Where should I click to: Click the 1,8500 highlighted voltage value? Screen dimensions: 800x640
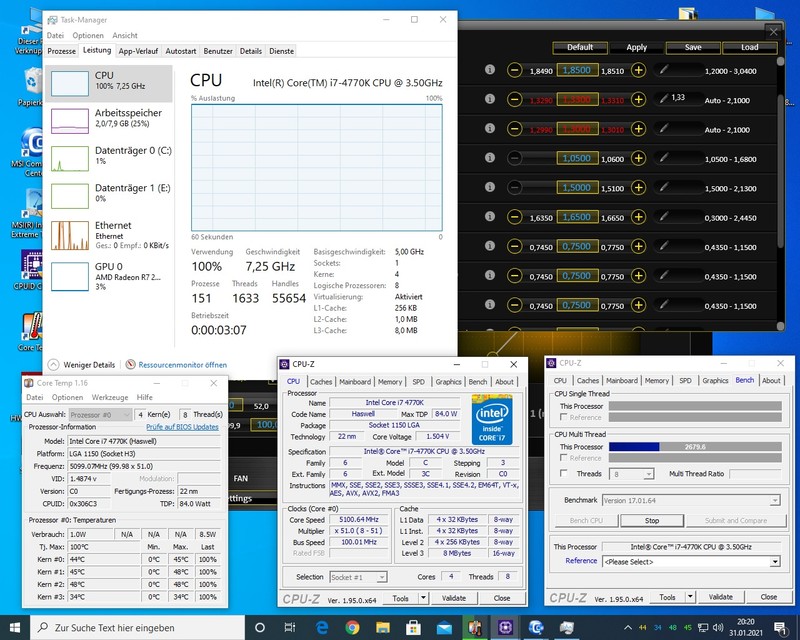point(577,70)
